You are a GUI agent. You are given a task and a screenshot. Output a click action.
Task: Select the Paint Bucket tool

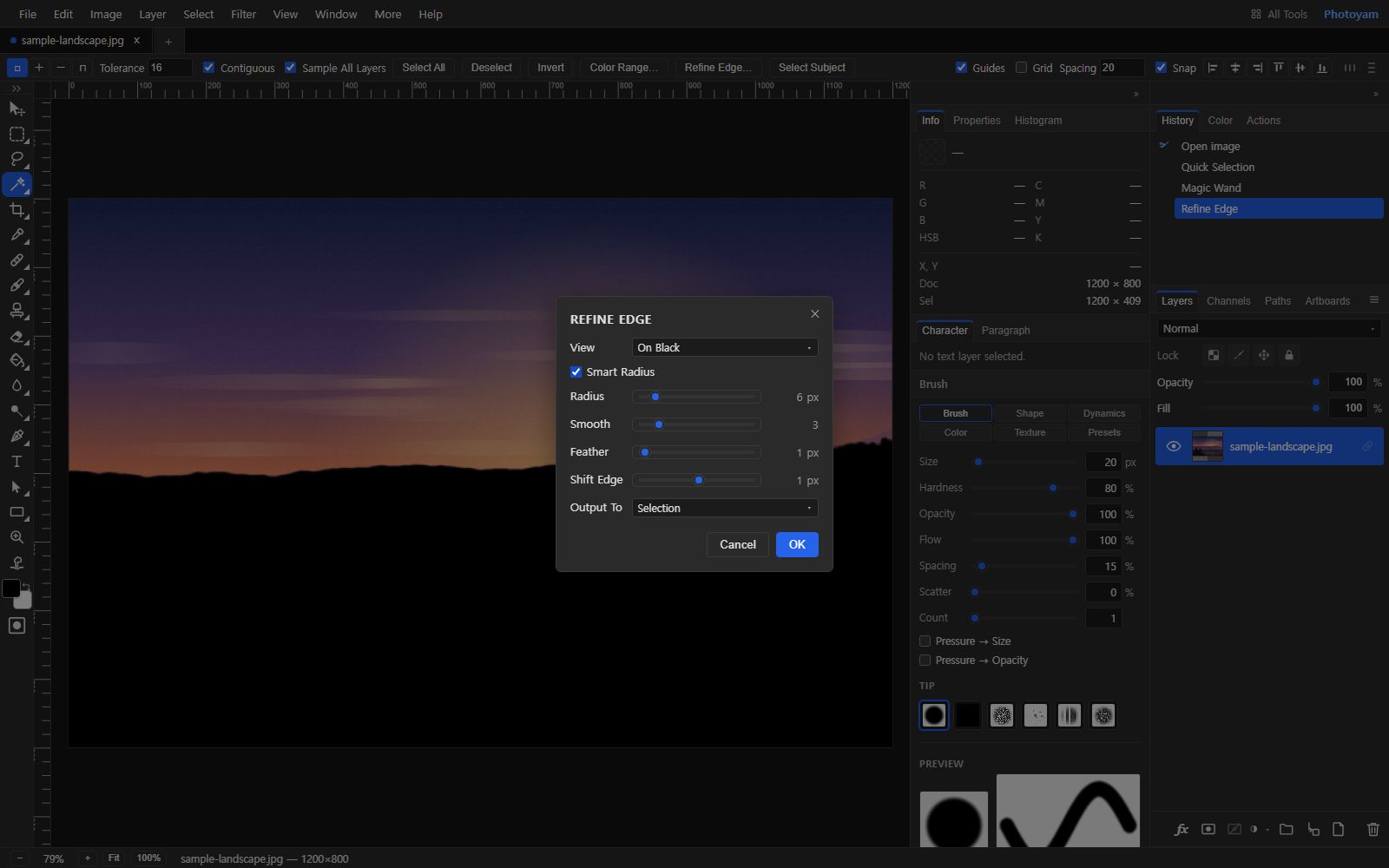16,360
